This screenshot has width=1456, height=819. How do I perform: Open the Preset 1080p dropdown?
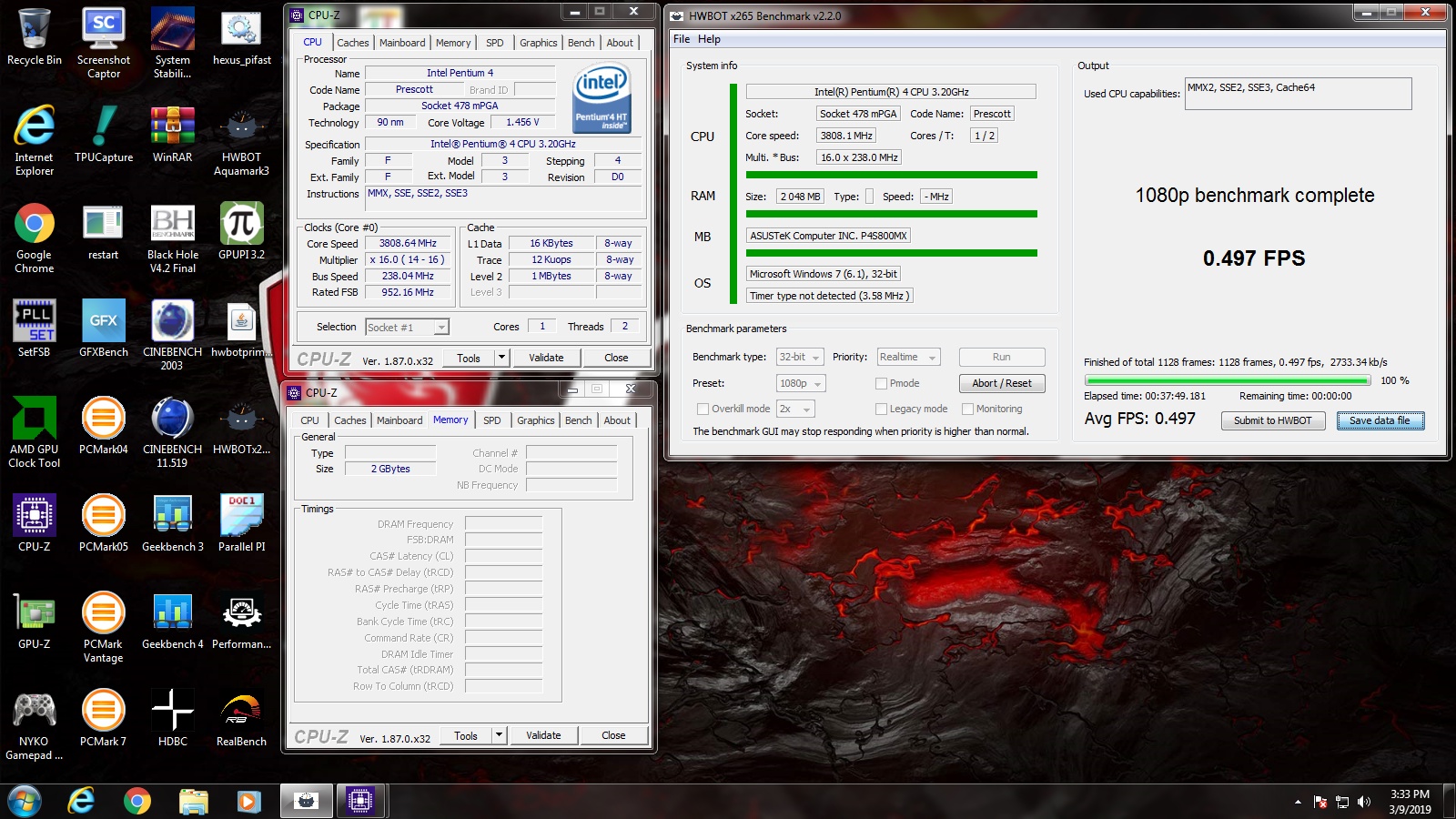tap(801, 384)
